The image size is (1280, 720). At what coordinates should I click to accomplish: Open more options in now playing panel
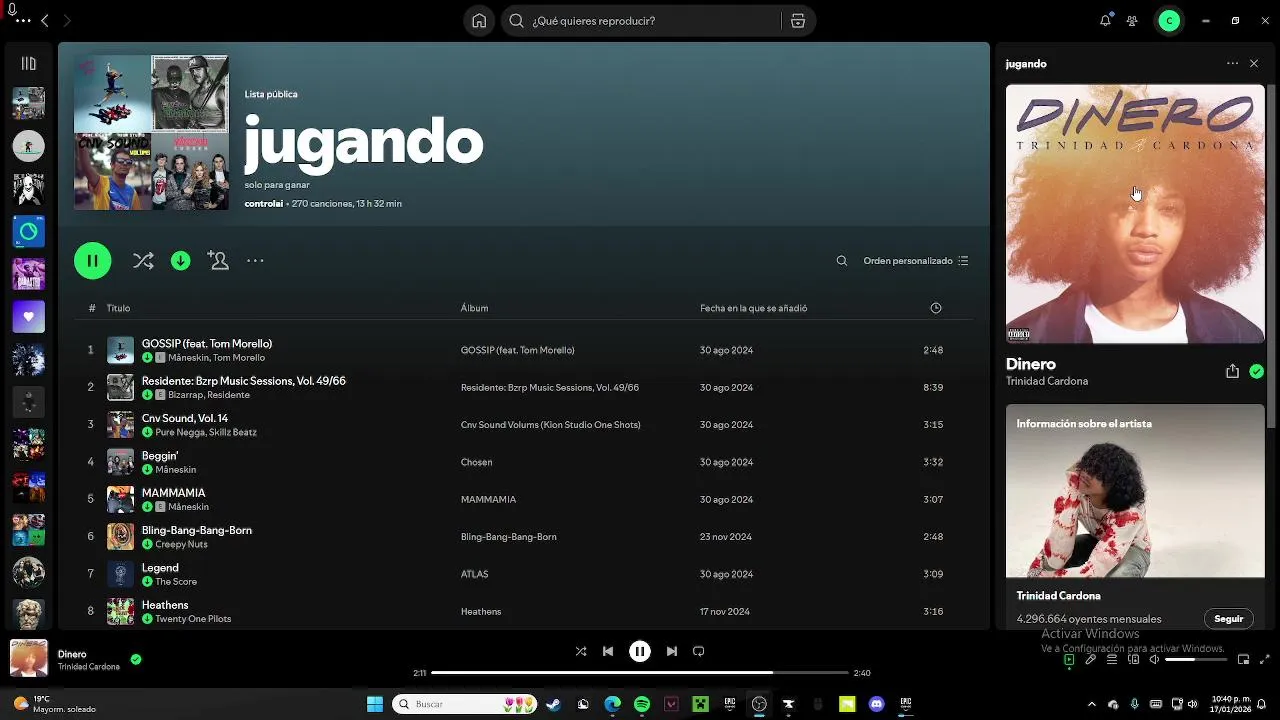click(x=1232, y=63)
